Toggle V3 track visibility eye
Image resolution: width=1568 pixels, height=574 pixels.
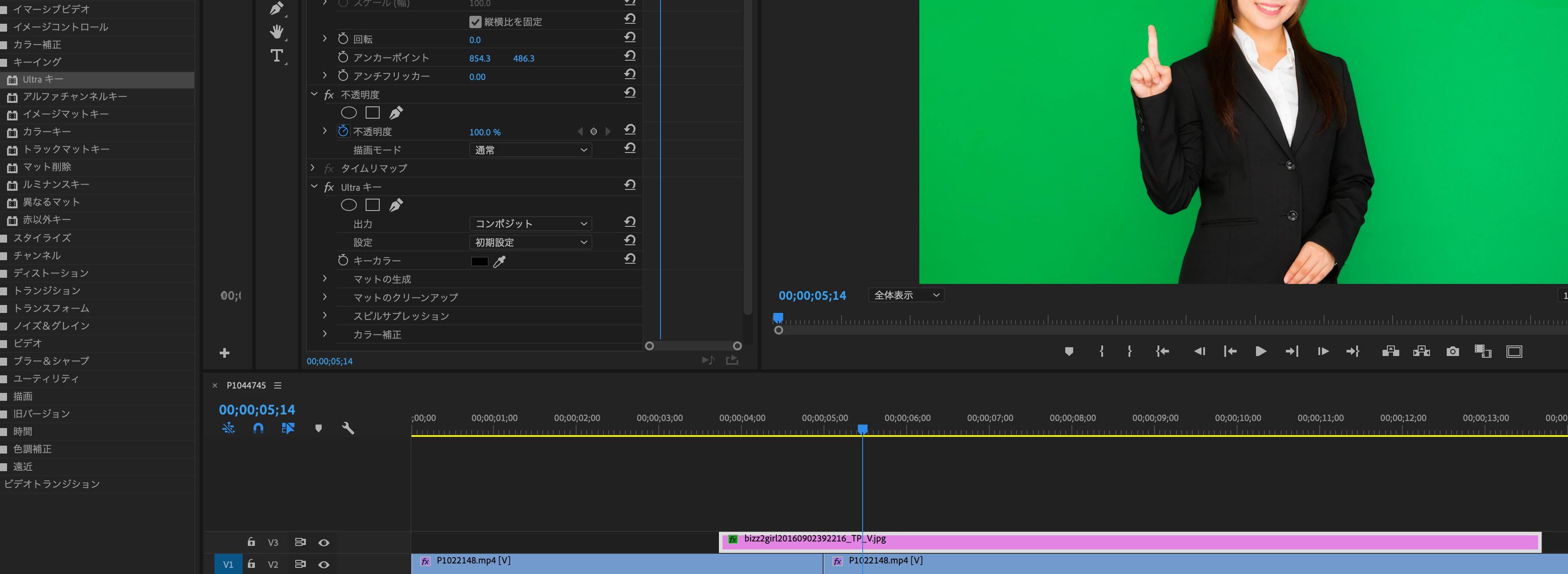(x=324, y=542)
